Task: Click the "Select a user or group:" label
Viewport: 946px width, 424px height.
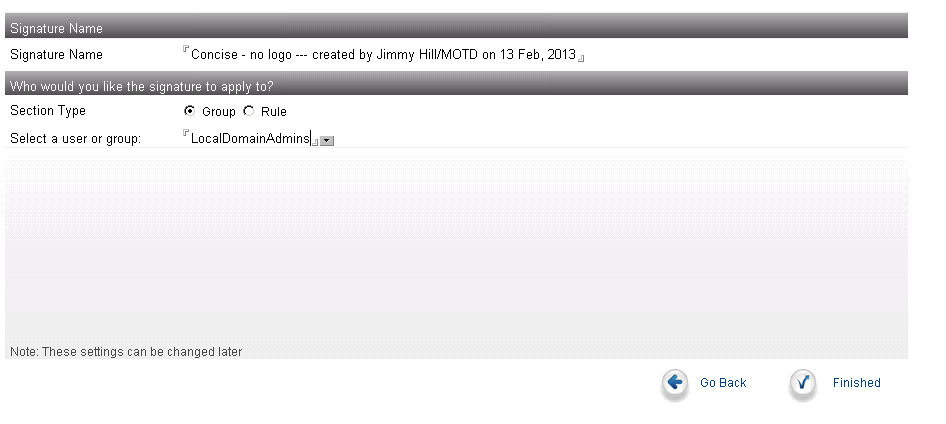Action: [75, 139]
